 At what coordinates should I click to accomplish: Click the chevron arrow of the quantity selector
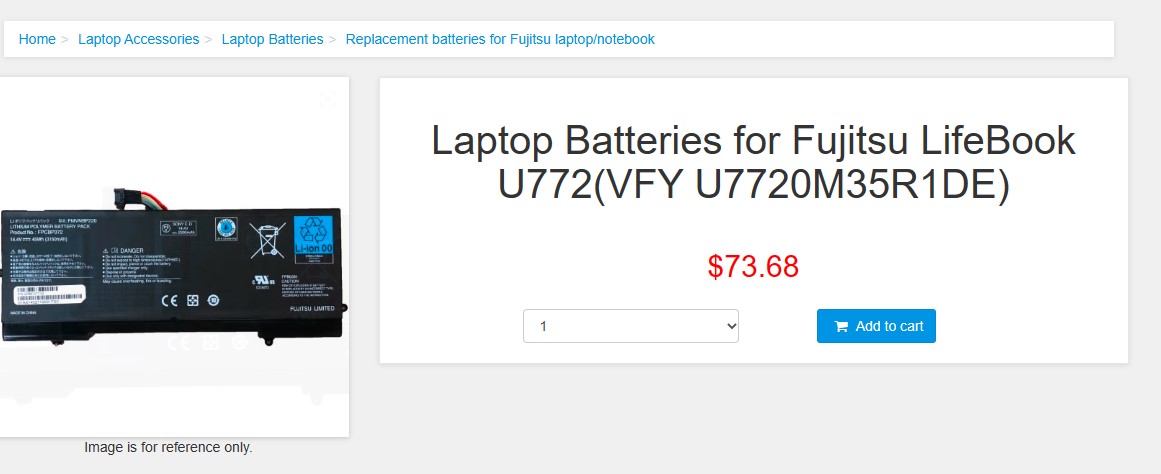(x=732, y=326)
